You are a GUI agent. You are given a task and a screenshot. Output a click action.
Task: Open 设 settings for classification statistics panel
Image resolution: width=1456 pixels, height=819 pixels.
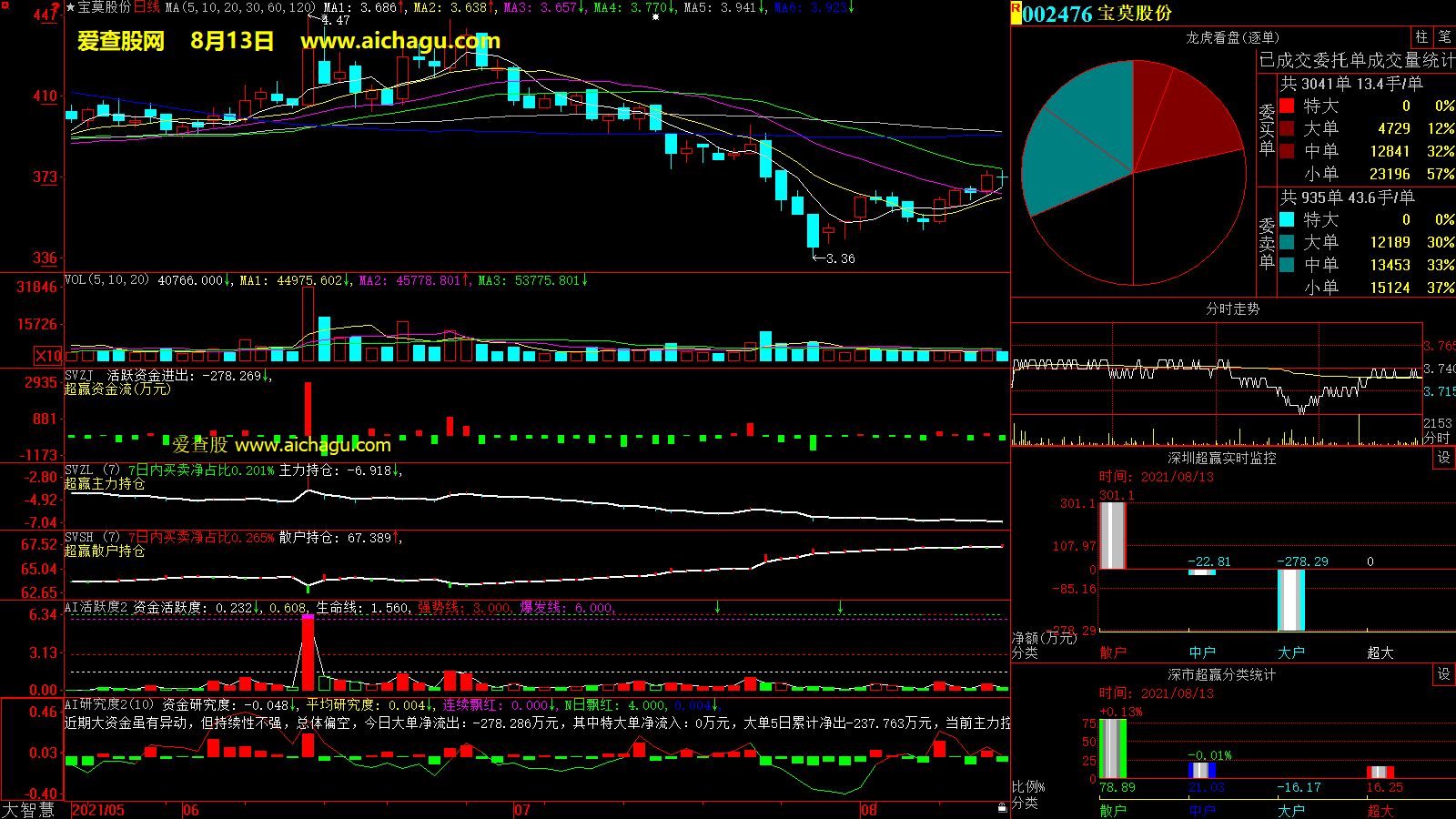tap(1444, 674)
